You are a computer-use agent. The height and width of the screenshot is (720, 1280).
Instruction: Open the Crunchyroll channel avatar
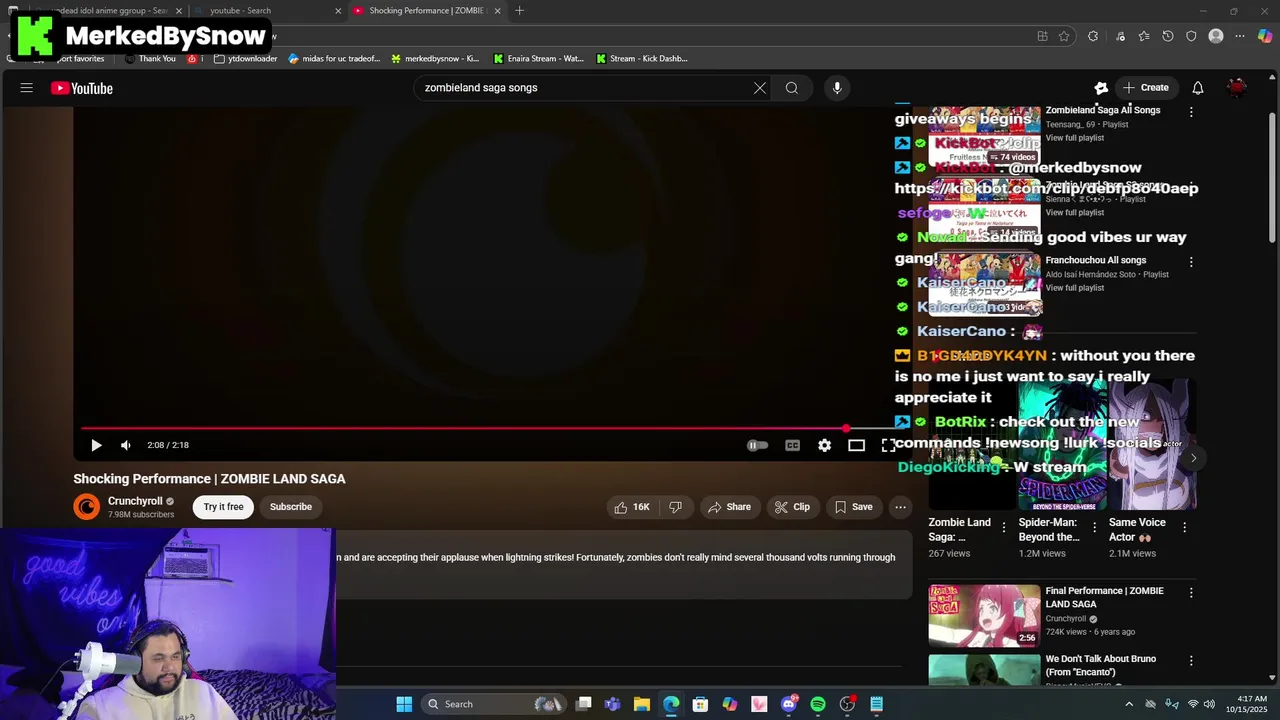(87, 507)
